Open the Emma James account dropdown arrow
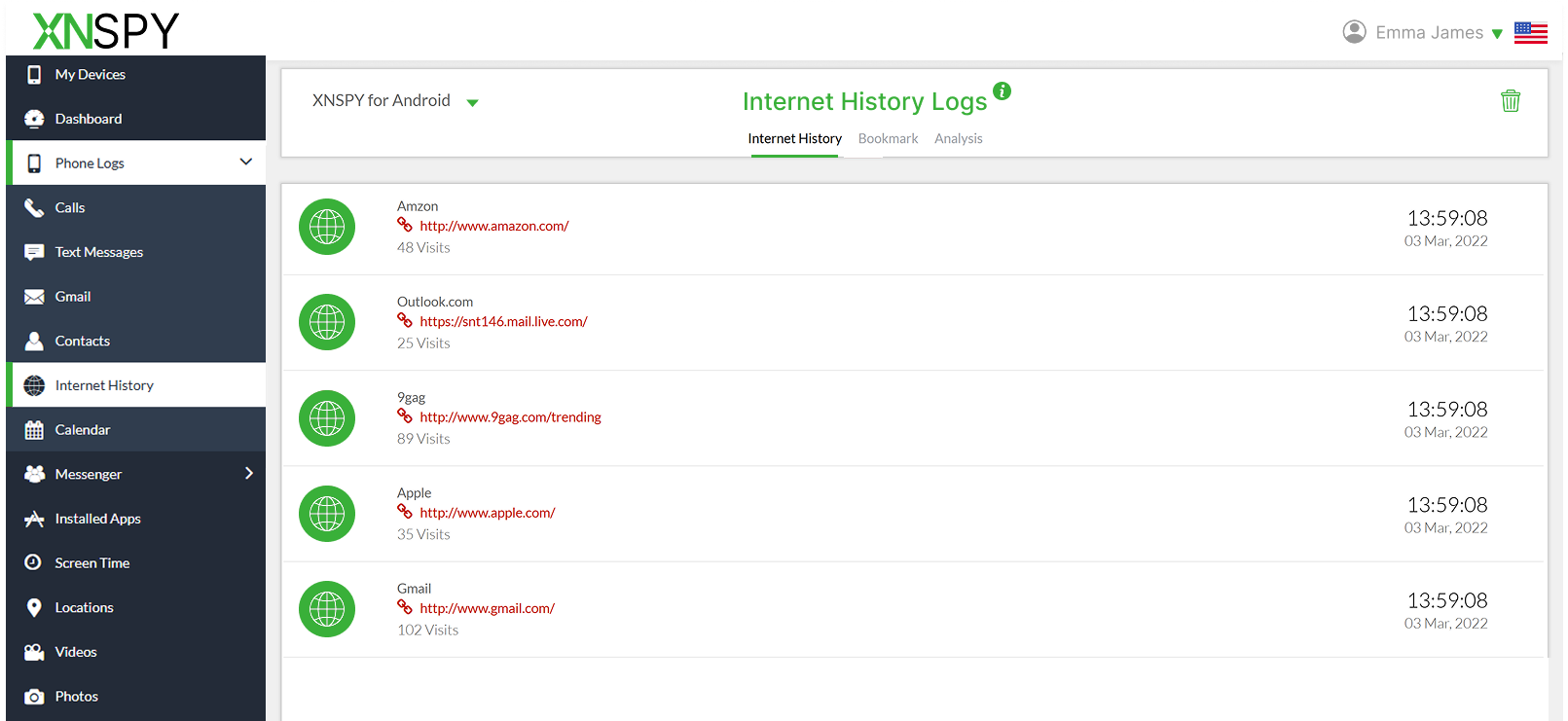This screenshot has width=1568, height=721. 1497,34
